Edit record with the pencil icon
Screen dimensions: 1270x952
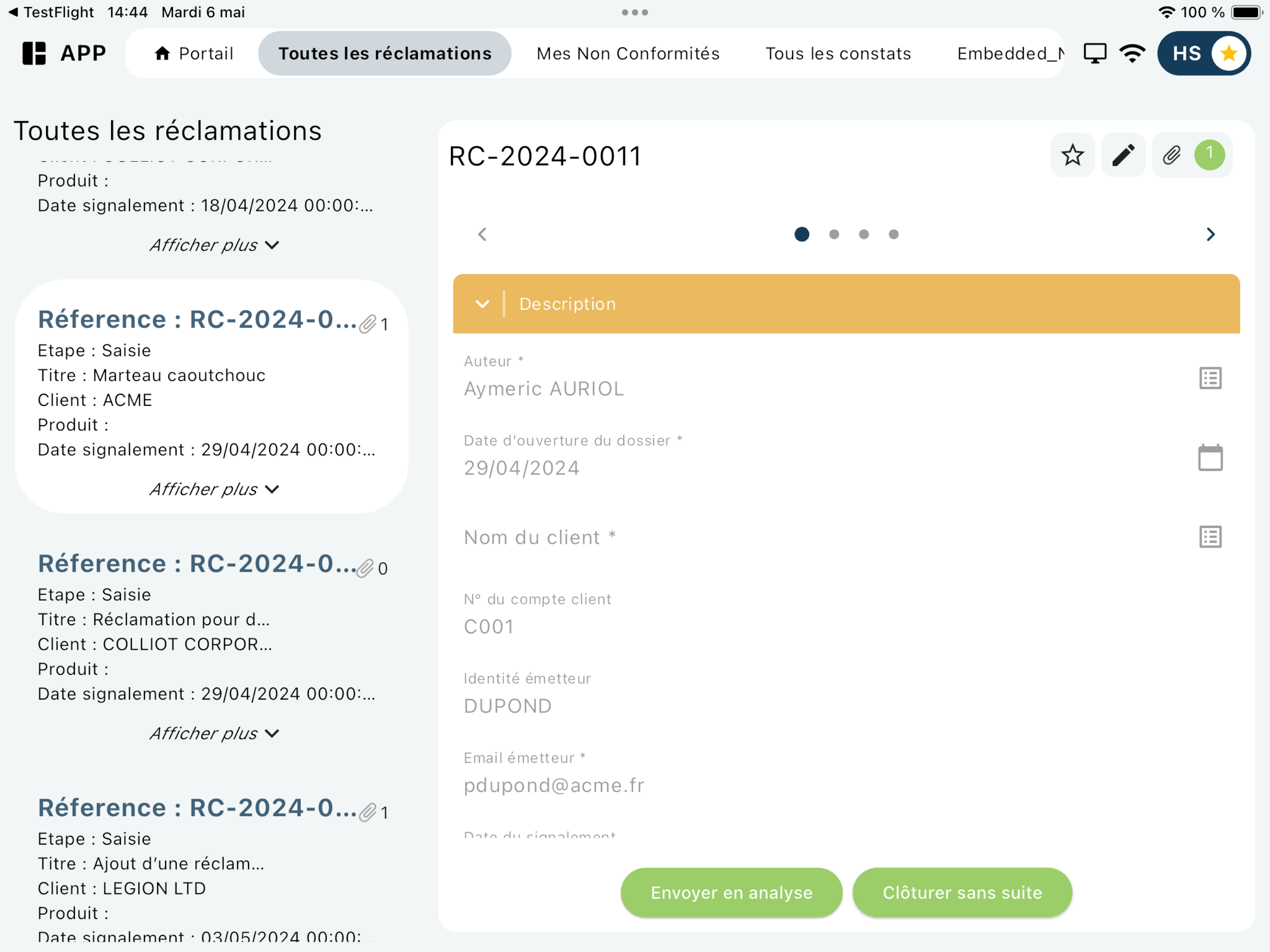[1123, 155]
